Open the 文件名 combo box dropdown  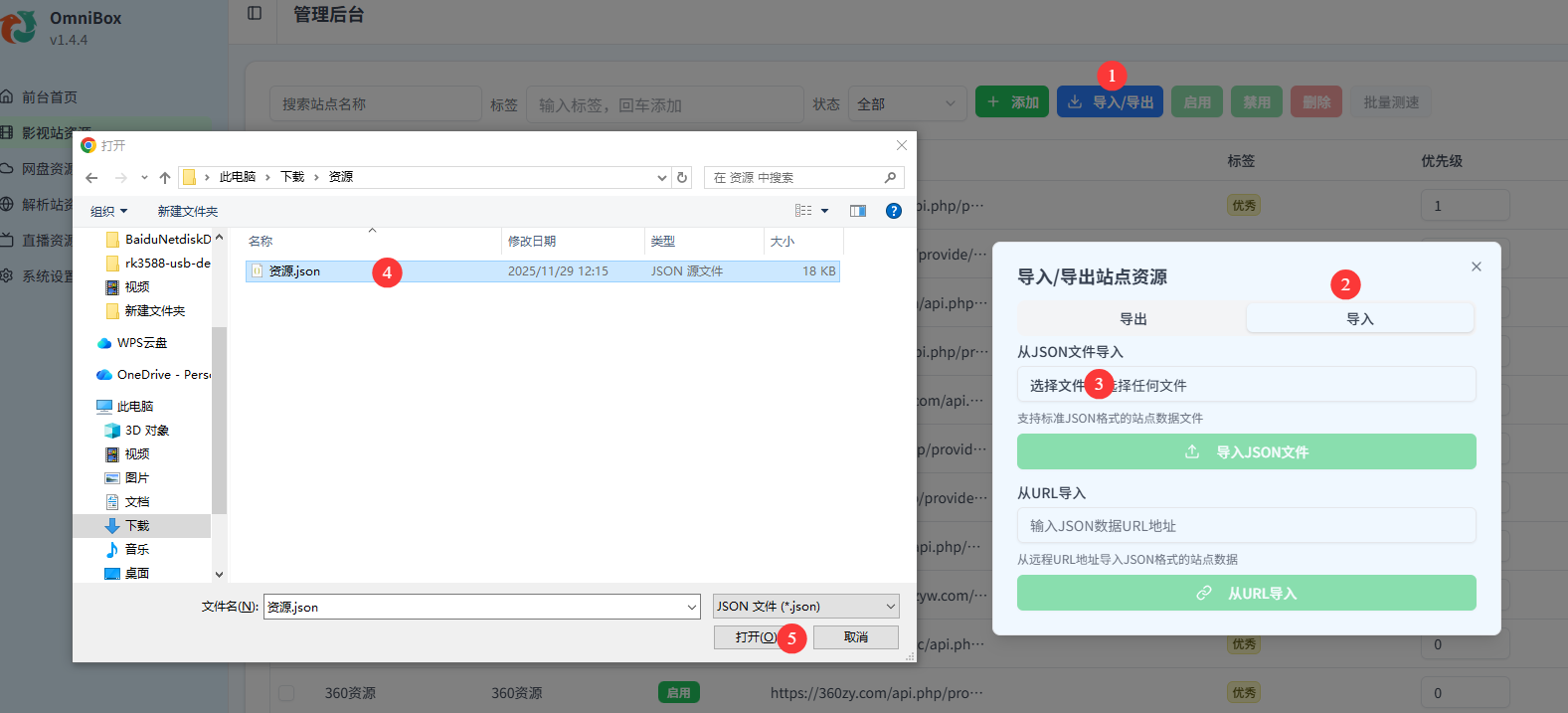click(x=692, y=607)
